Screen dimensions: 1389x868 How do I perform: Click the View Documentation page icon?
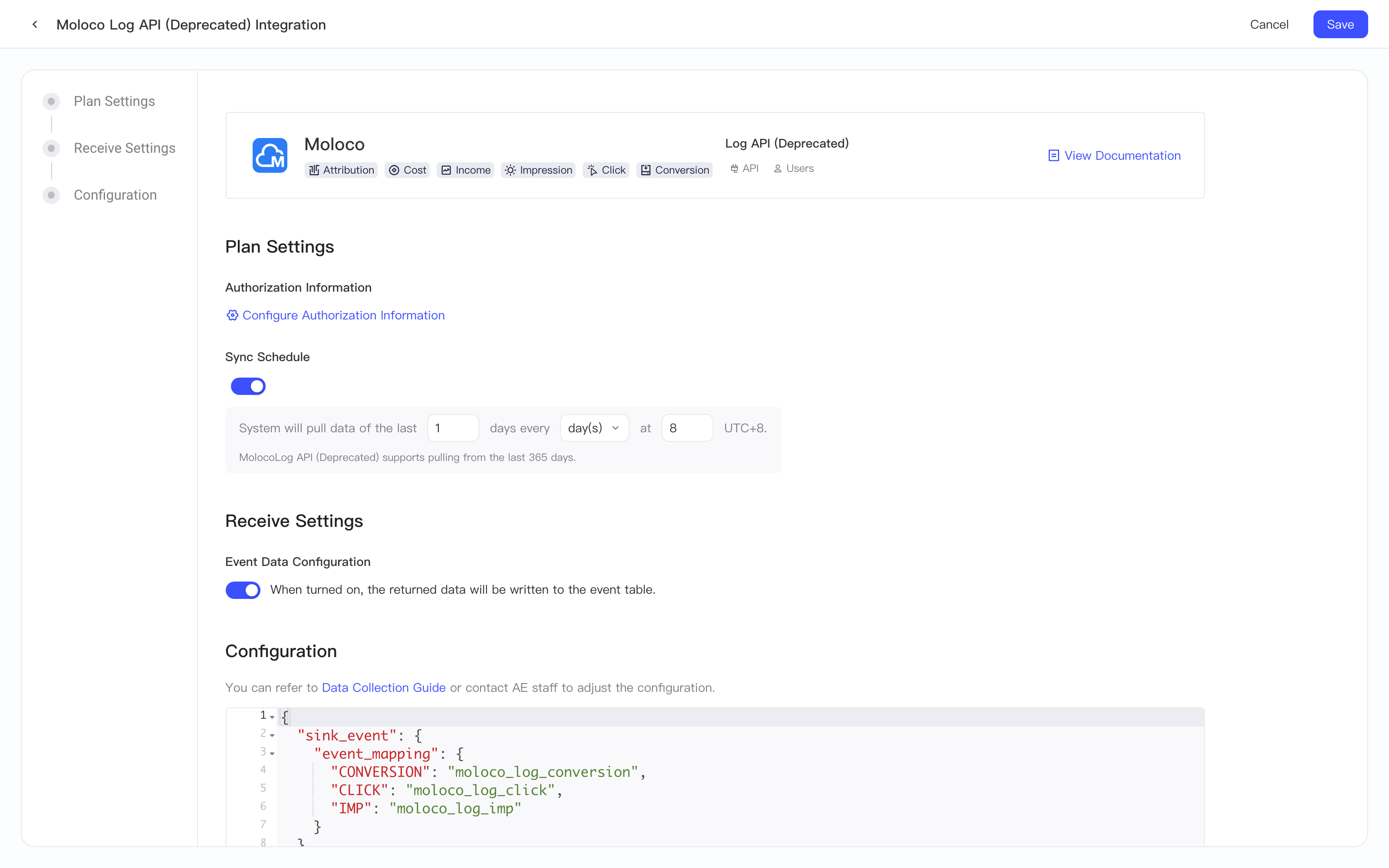pos(1053,155)
